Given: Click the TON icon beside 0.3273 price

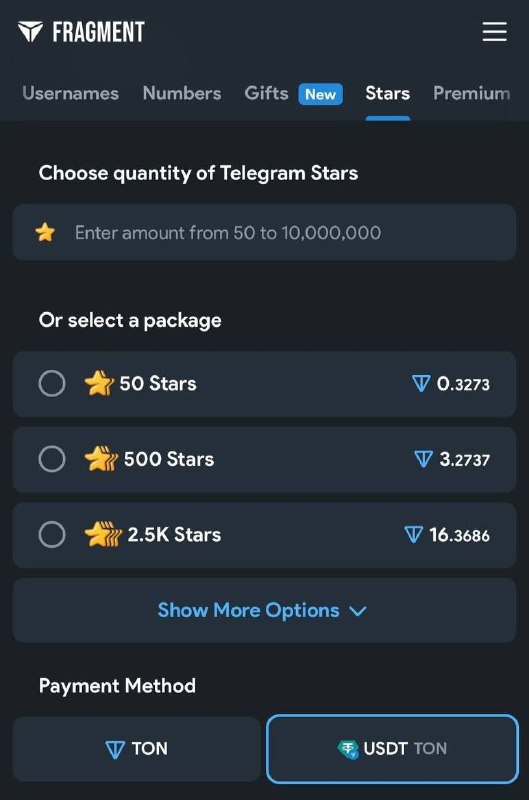Looking at the screenshot, I should click(x=421, y=383).
